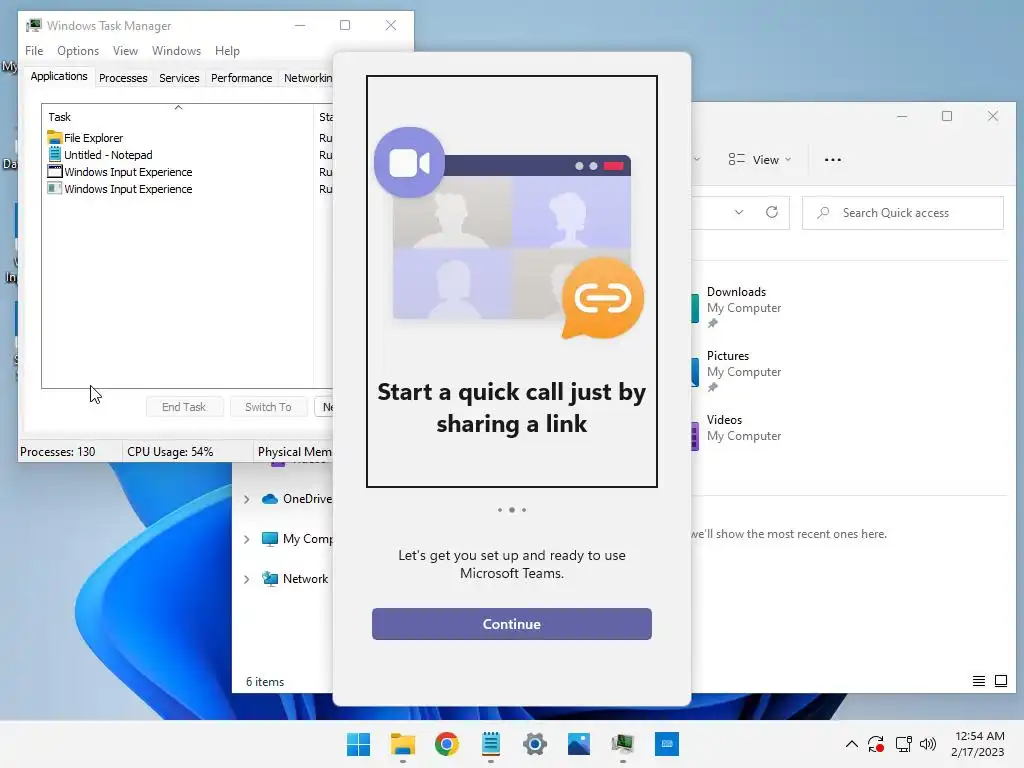Open the File menu in Task Manager
The image size is (1024, 768).
point(34,51)
